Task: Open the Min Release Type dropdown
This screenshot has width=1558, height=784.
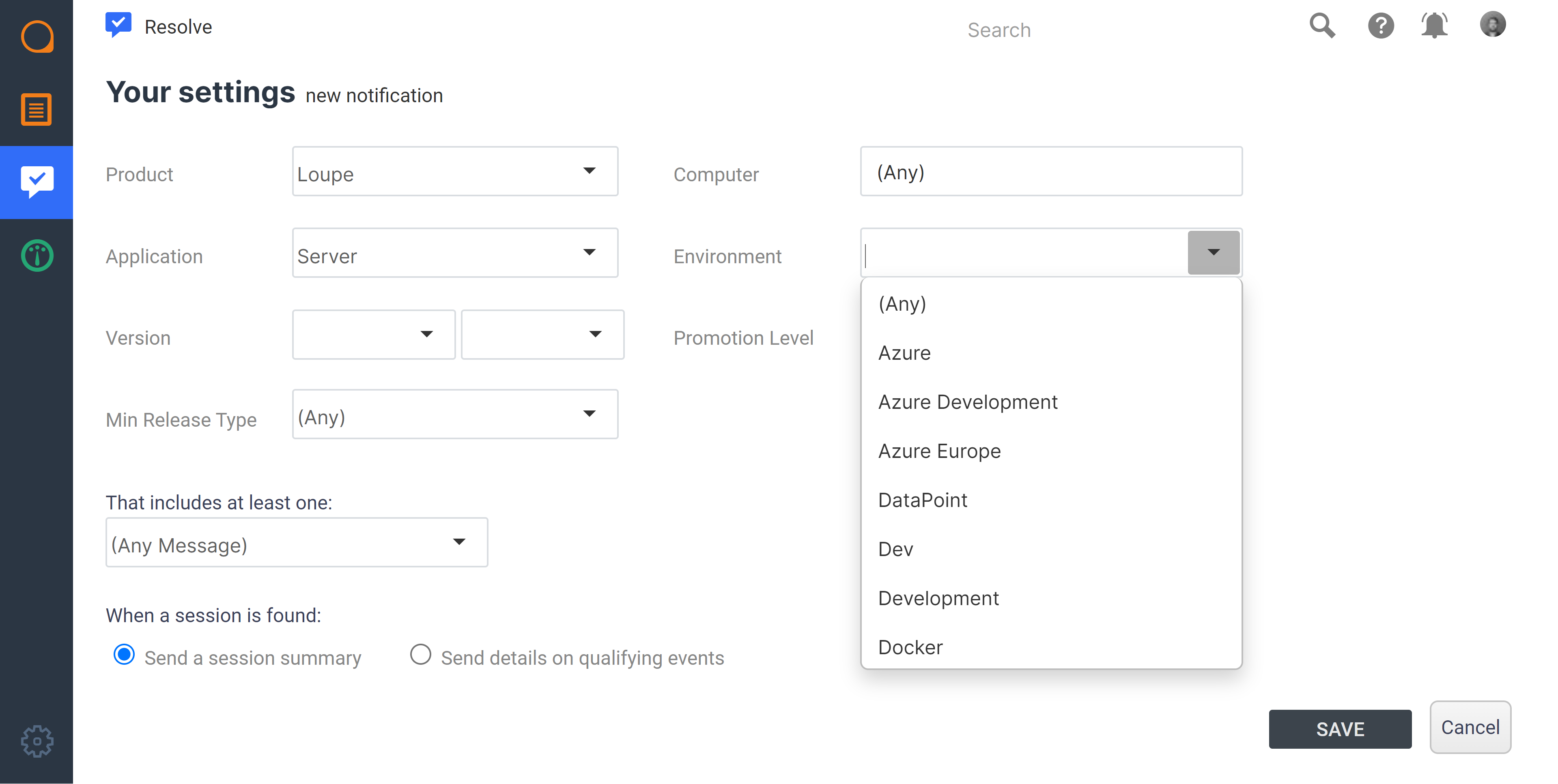Action: click(x=455, y=414)
